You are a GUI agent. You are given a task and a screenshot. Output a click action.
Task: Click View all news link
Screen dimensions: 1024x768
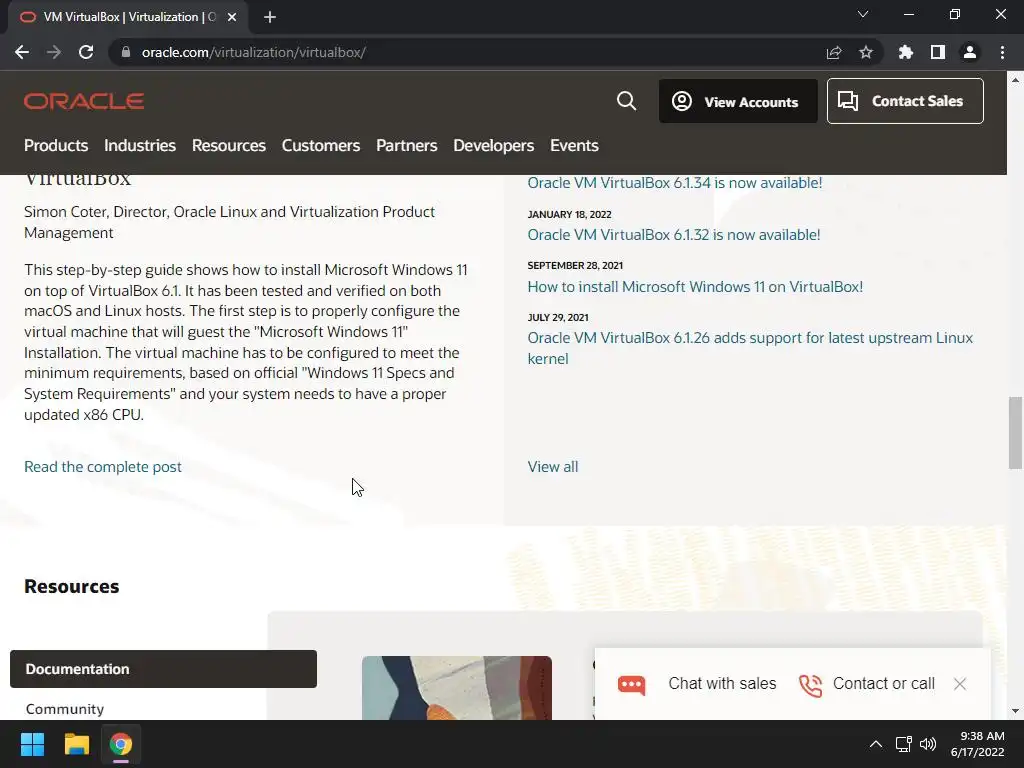pyautogui.click(x=552, y=467)
